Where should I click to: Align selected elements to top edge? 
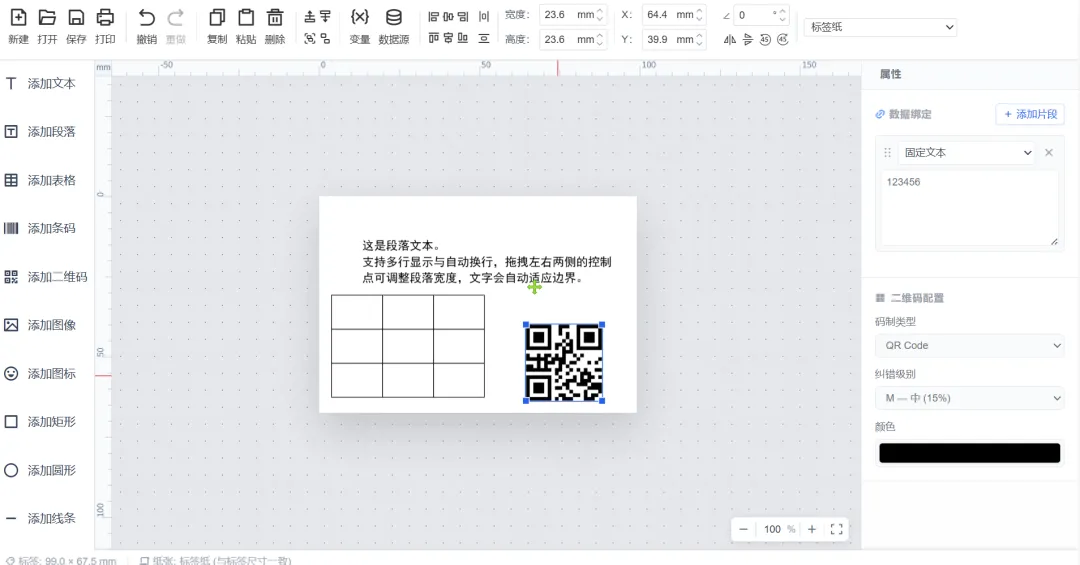coord(433,39)
